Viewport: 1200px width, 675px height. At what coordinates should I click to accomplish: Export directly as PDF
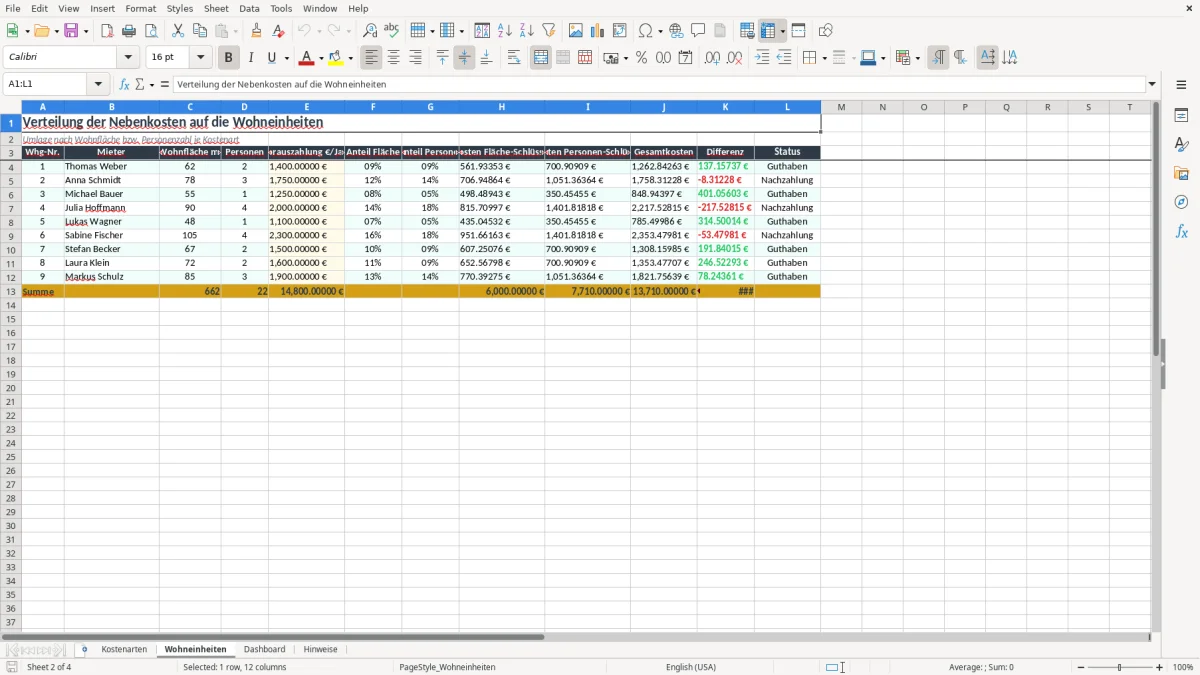tap(107, 31)
